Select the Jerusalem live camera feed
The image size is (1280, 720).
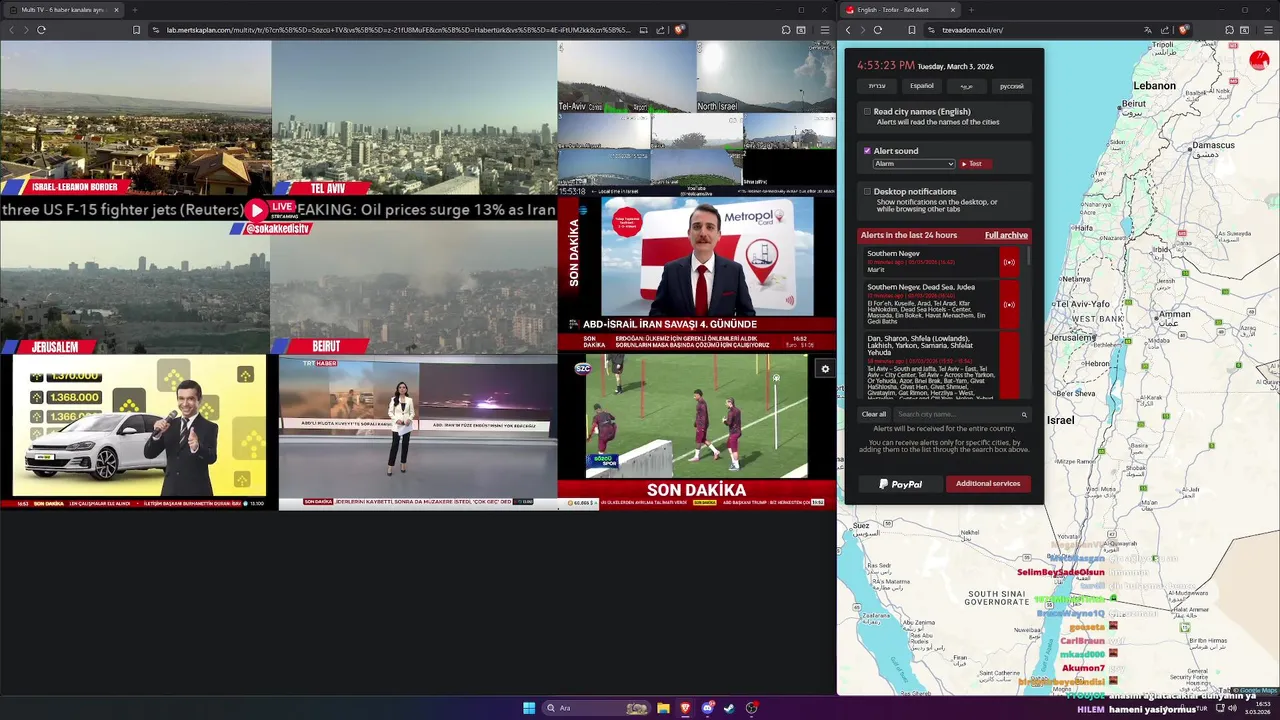(135, 288)
